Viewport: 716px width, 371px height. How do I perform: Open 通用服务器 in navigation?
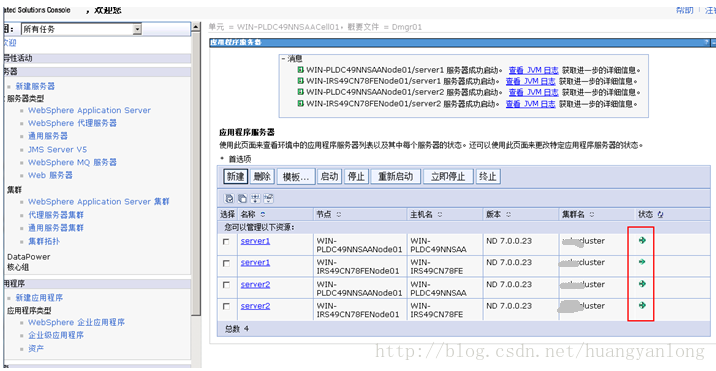48,136
